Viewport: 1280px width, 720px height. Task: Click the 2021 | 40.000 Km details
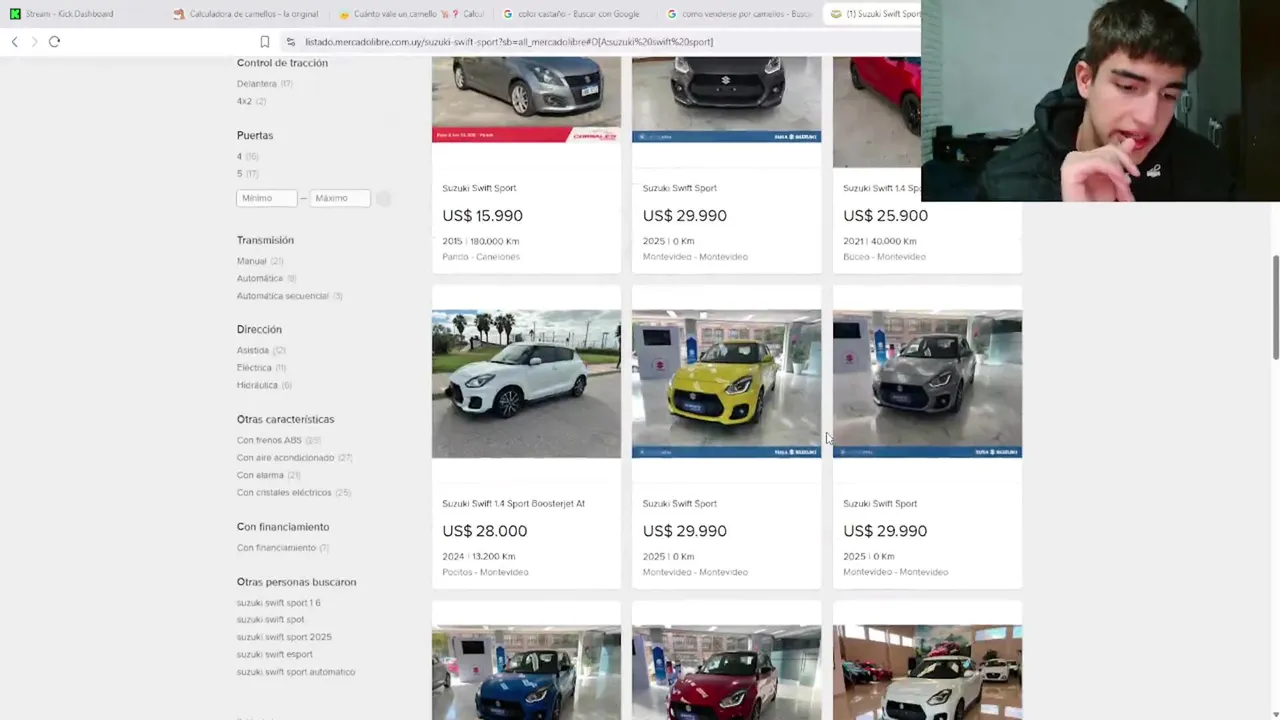tap(879, 241)
